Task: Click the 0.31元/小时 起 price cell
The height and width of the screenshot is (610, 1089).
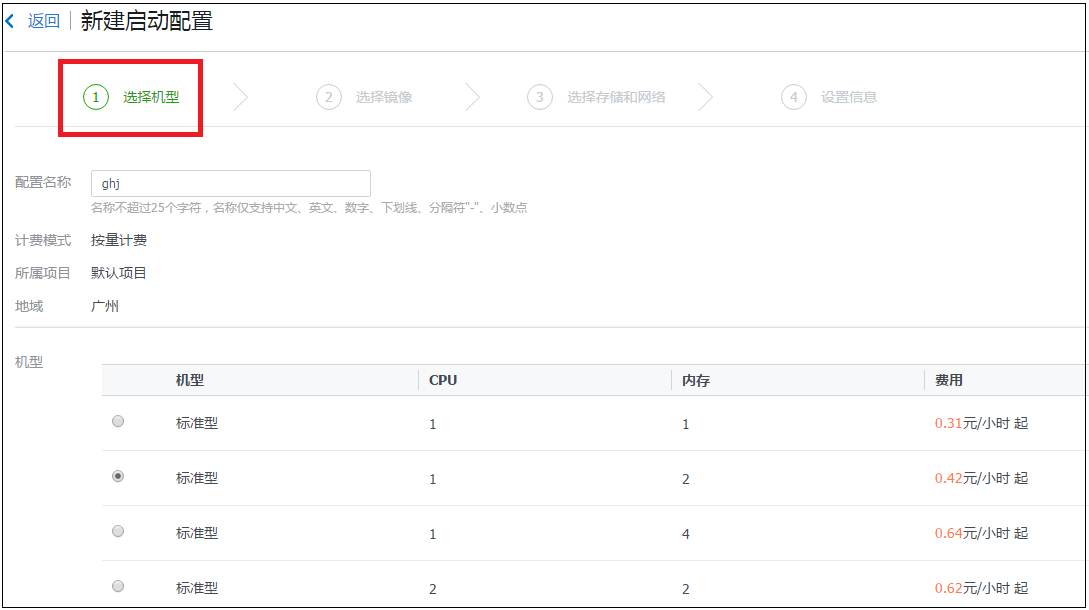Action: coord(981,423)
